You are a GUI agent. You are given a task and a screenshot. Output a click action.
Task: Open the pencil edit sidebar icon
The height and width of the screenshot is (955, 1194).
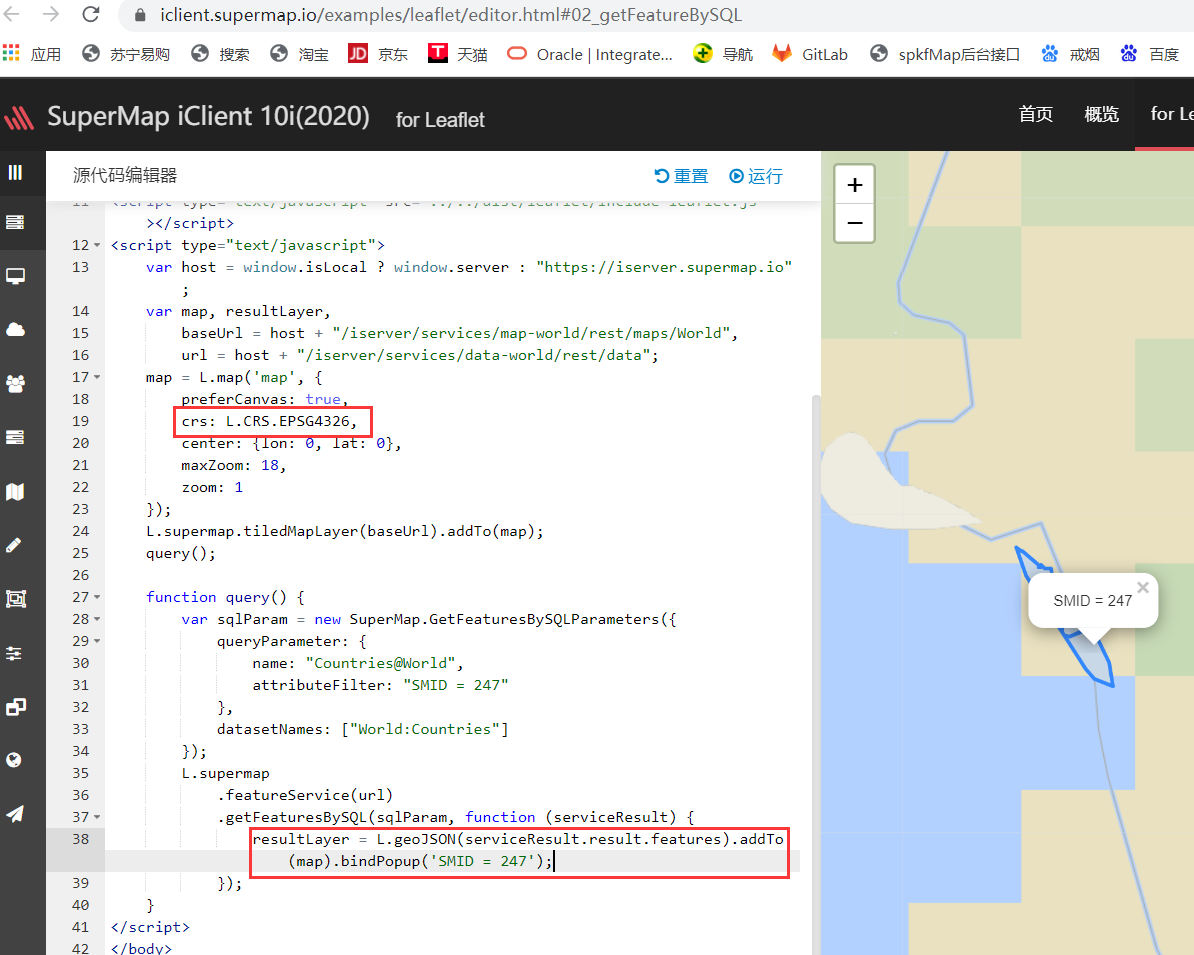point(14,545)
